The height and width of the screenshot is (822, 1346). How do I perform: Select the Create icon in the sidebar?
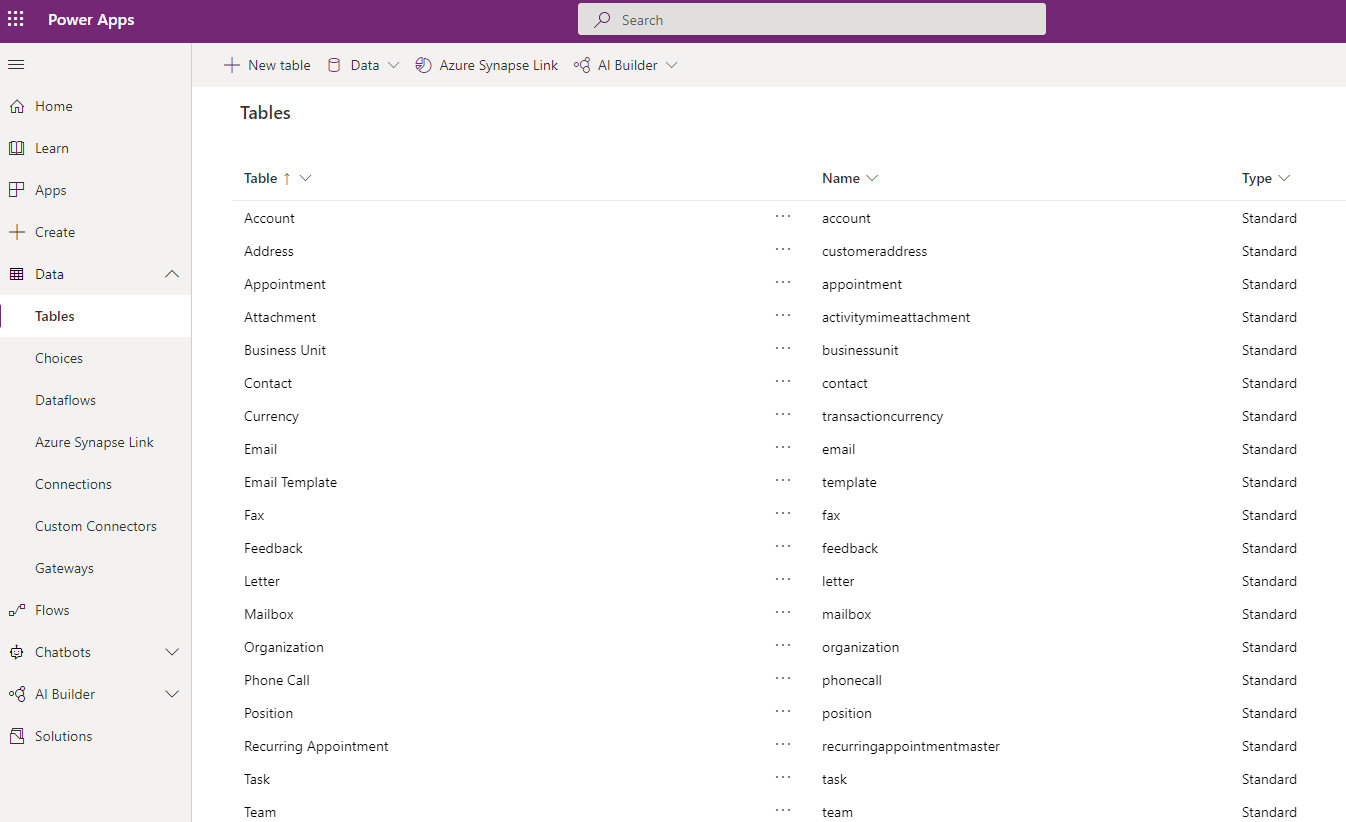(x=20, y=231)
